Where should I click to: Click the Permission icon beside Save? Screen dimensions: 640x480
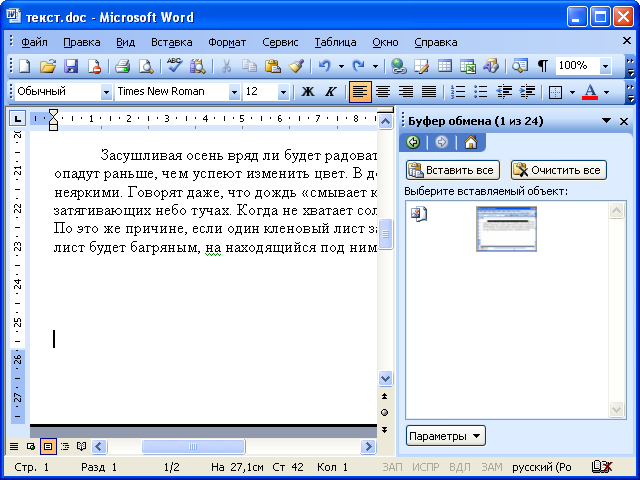94,66
